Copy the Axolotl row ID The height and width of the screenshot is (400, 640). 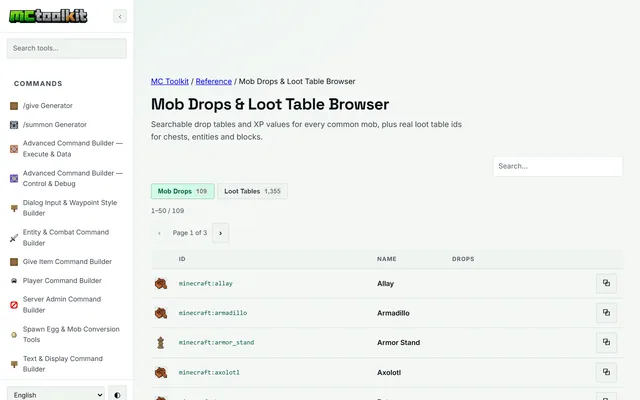606,372
